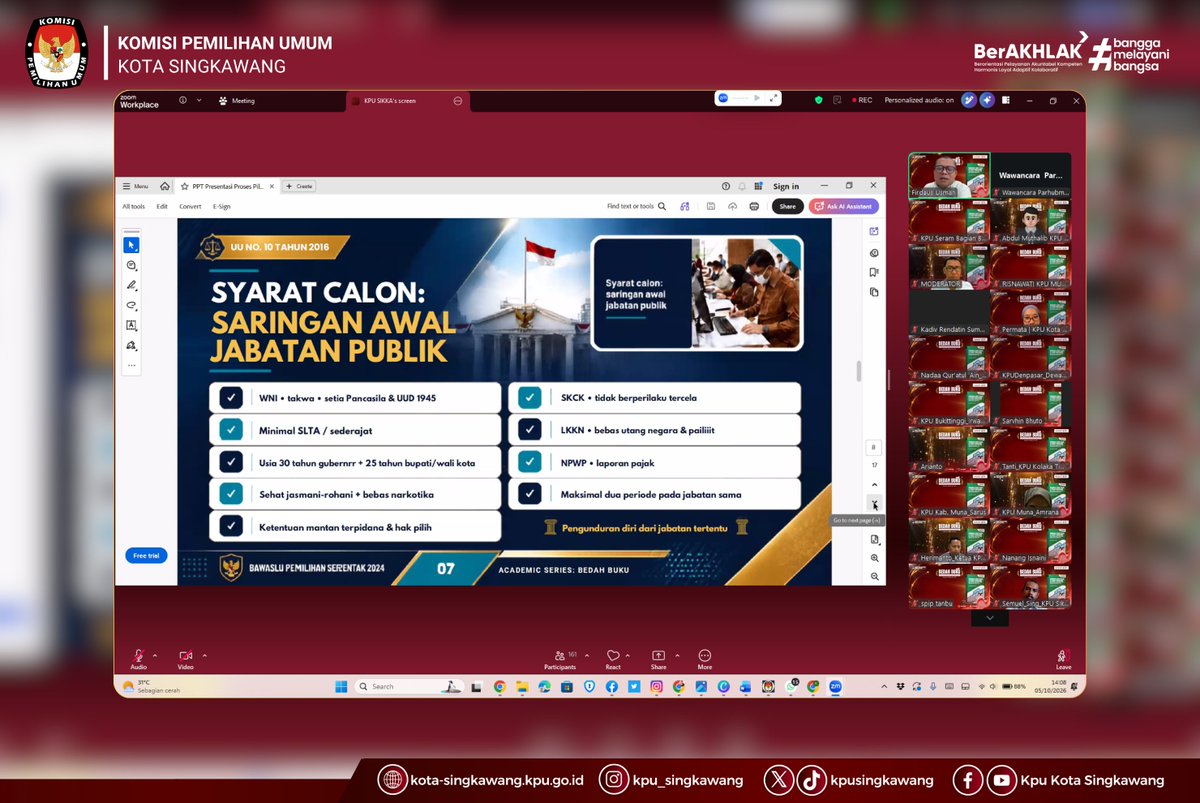1200x803 pixels.
Task: Close the PPT Presentasi document tab
Action: tap(272, 186)
